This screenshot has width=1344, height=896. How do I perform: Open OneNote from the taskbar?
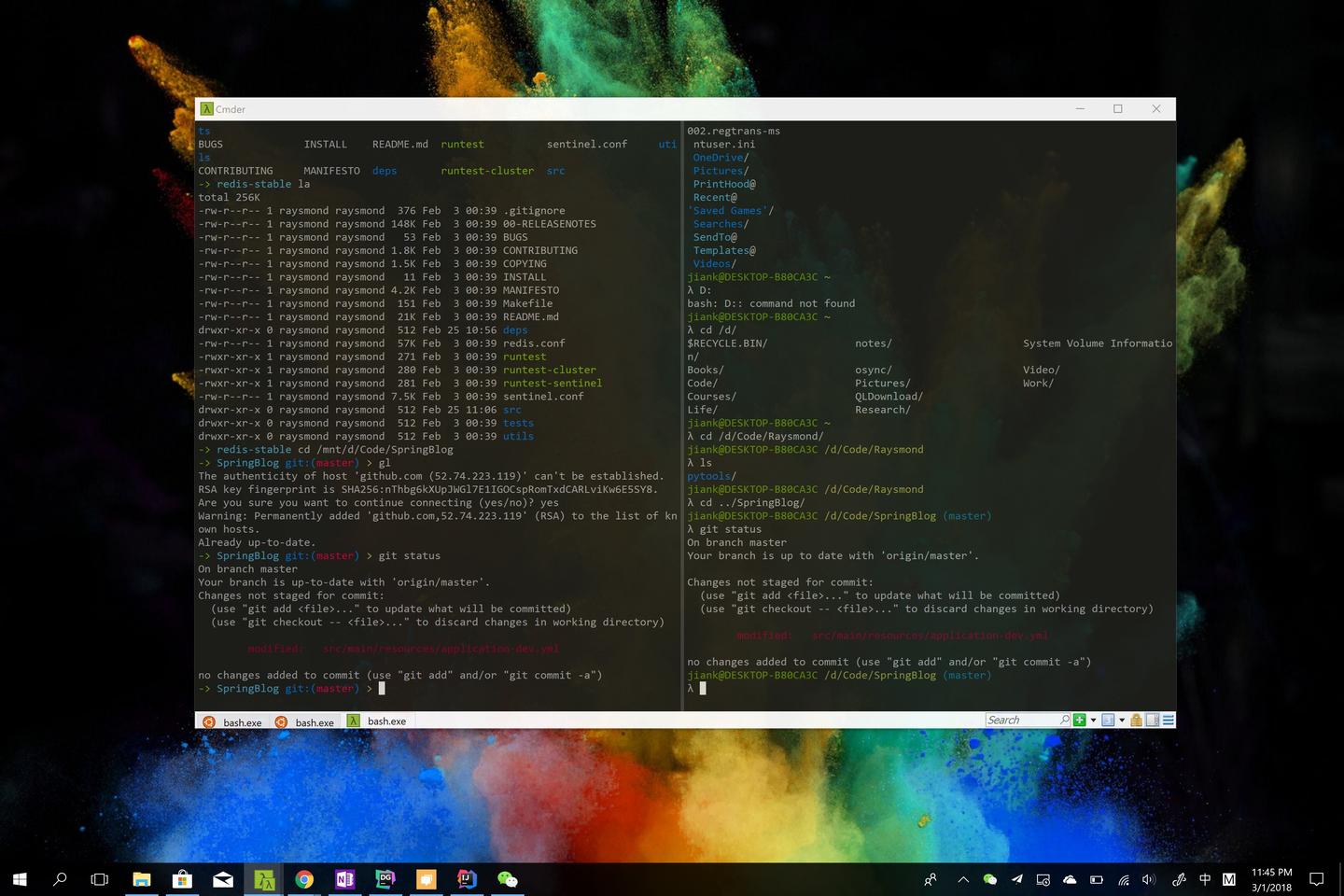click(x=345, y=879)
